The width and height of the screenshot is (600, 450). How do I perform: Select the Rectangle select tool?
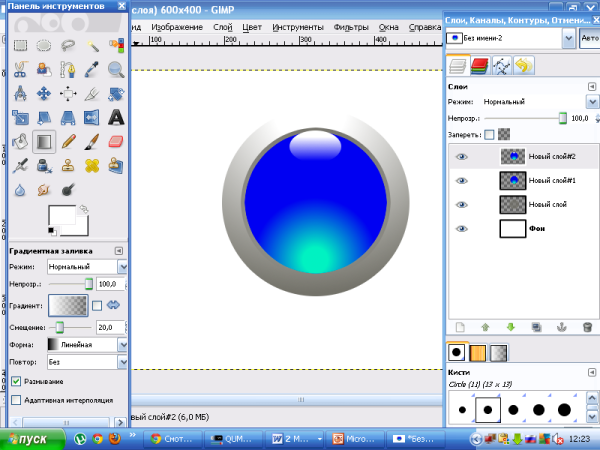click(19, 45)
